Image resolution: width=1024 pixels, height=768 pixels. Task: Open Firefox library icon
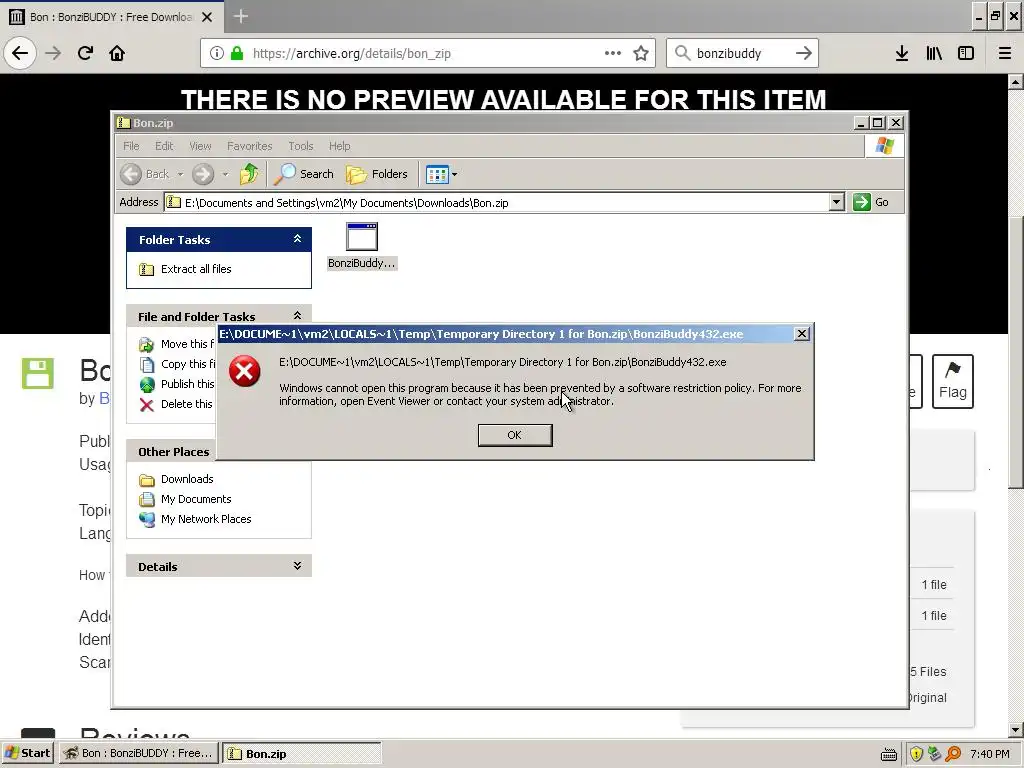[934, 53]
